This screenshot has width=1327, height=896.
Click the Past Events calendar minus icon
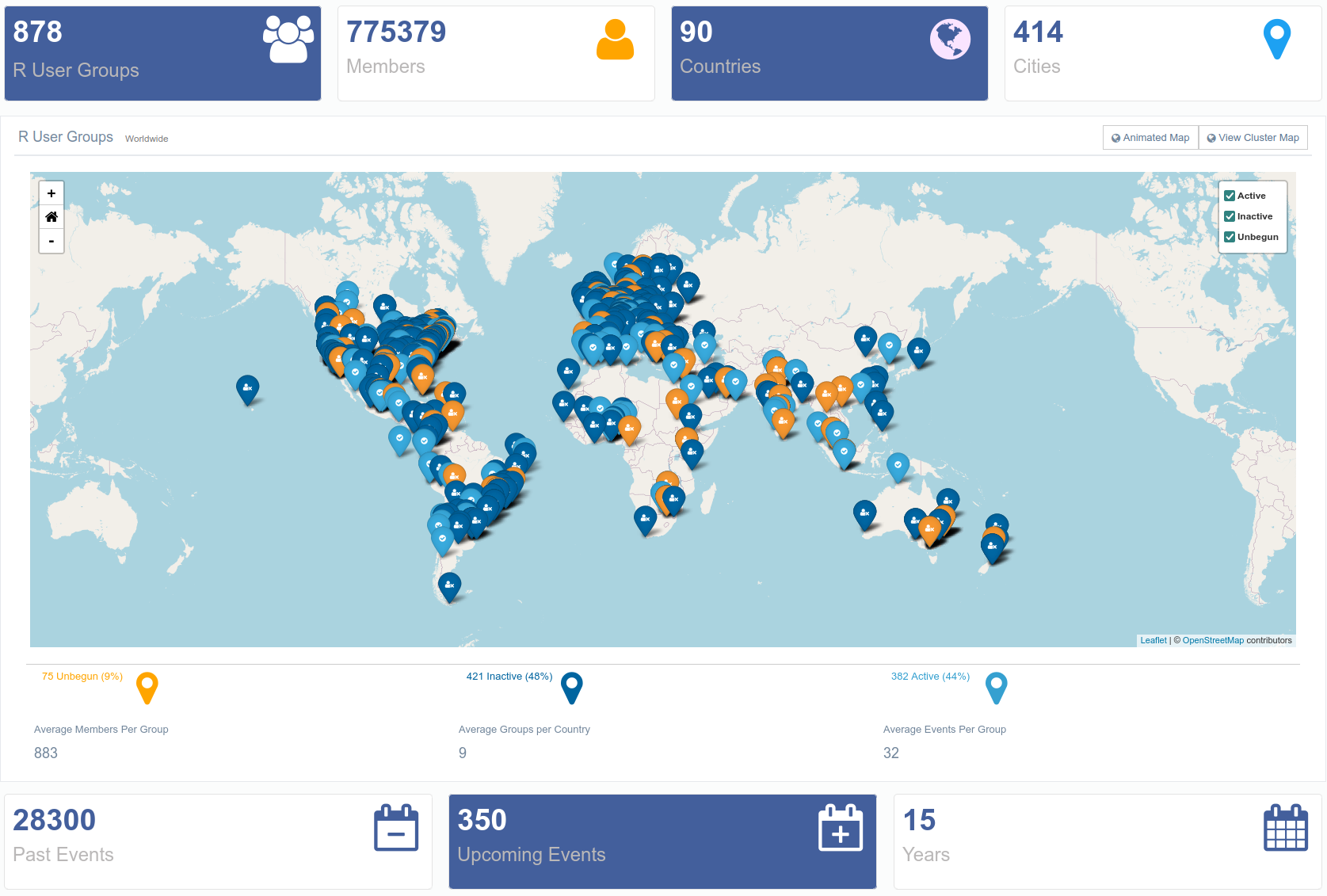(x=396, y=828)
